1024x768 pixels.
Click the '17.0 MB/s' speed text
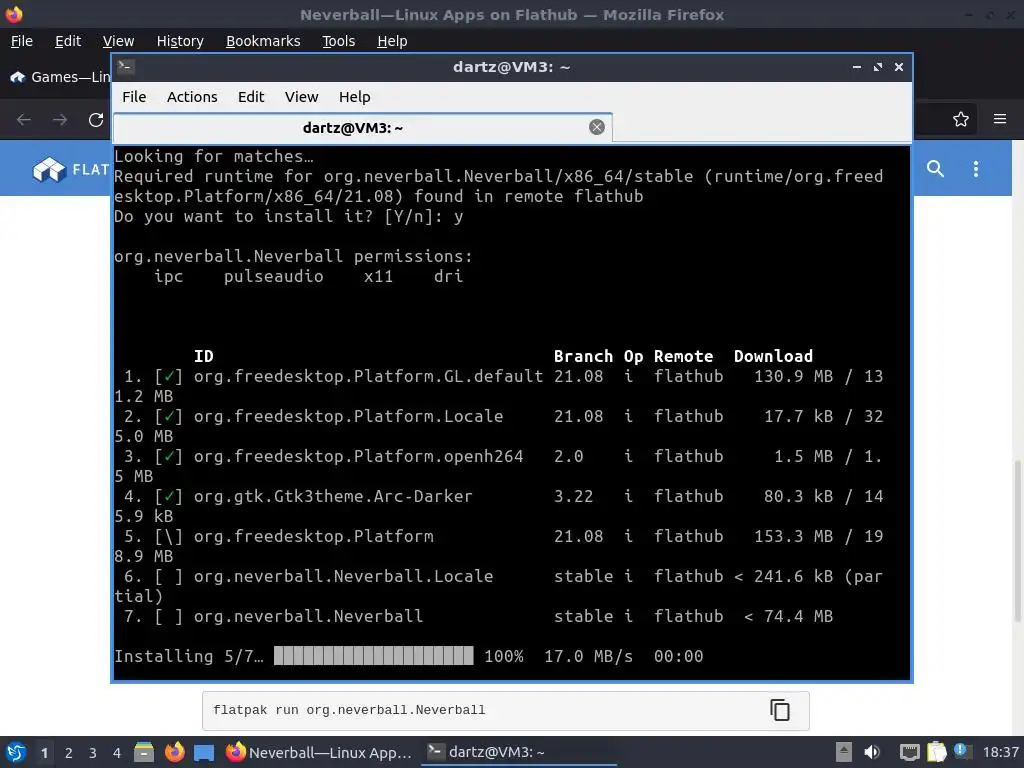(588, 656)
